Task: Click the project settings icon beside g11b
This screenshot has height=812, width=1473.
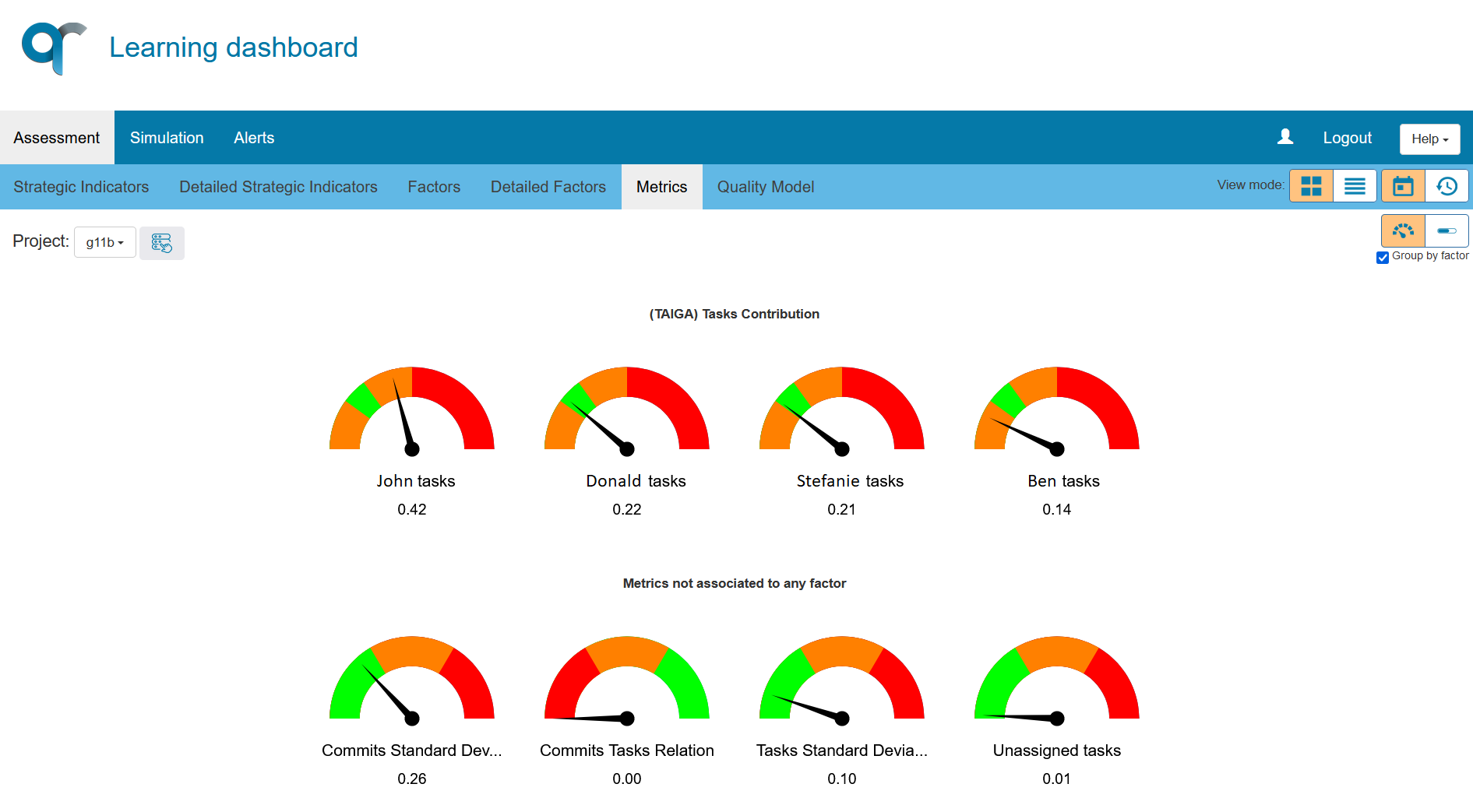Action: tap(162, 243)
